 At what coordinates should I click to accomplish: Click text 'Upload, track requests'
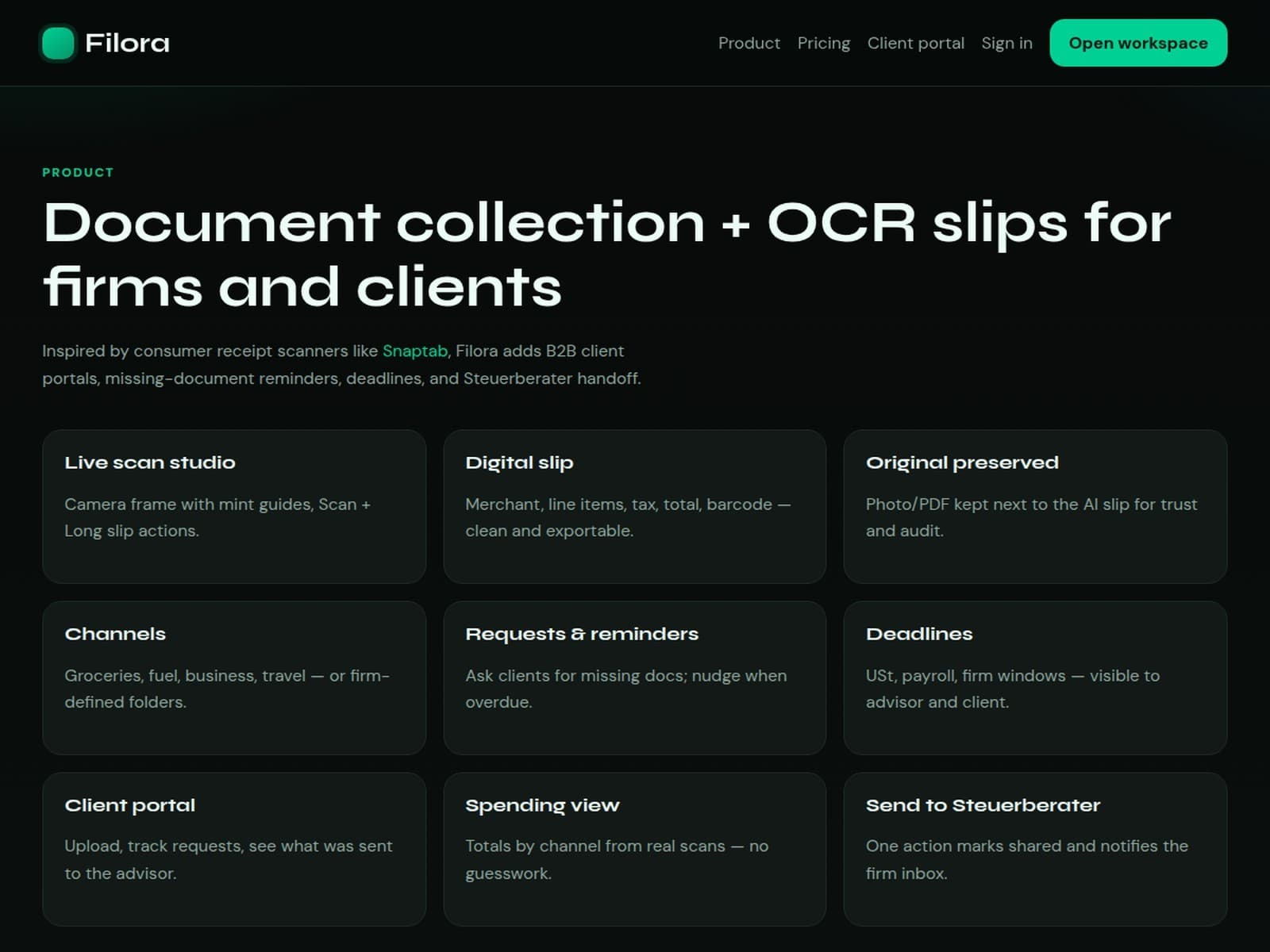154,846
